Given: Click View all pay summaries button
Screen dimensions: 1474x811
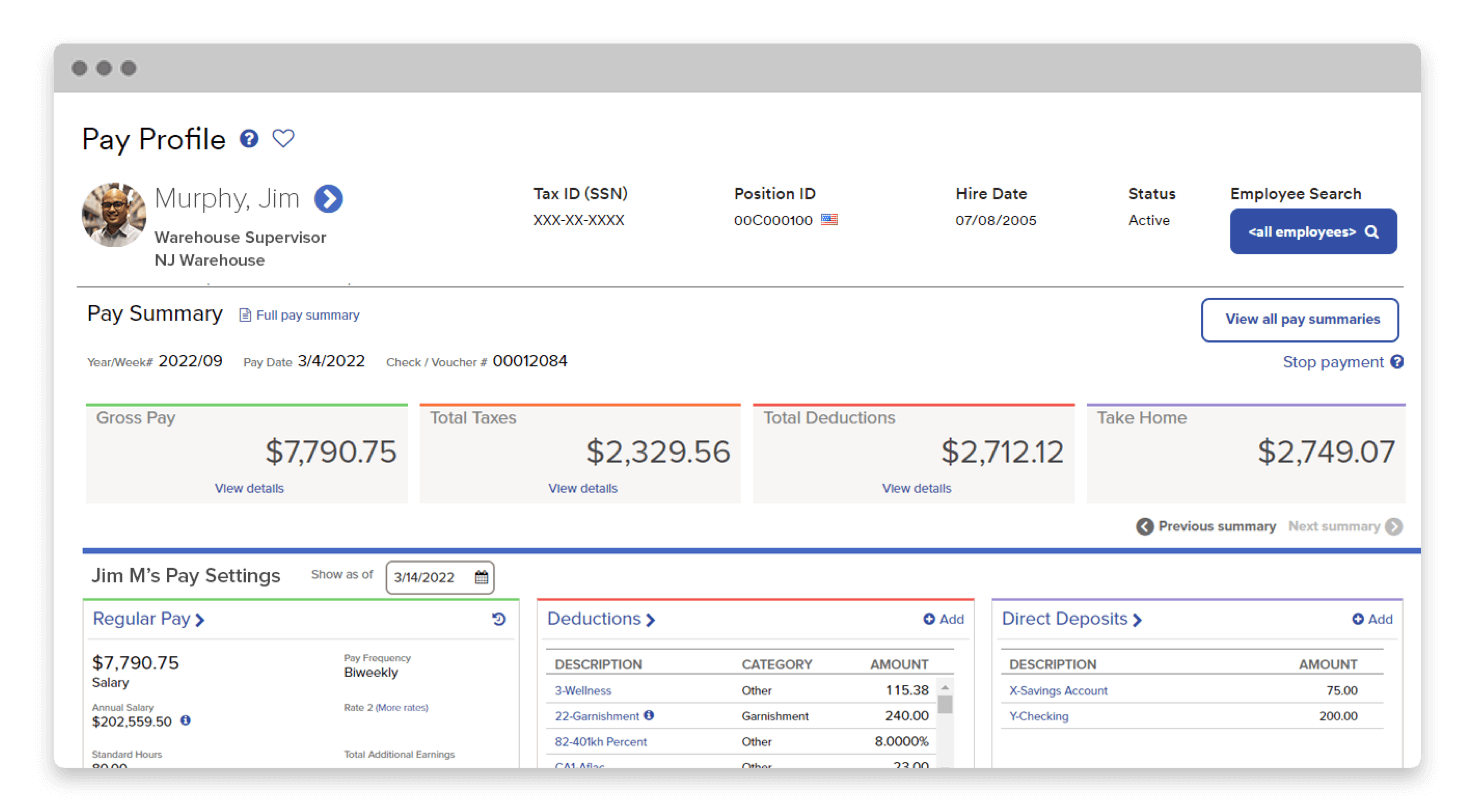Looking at the screenshot, I should click(1300, 320).
